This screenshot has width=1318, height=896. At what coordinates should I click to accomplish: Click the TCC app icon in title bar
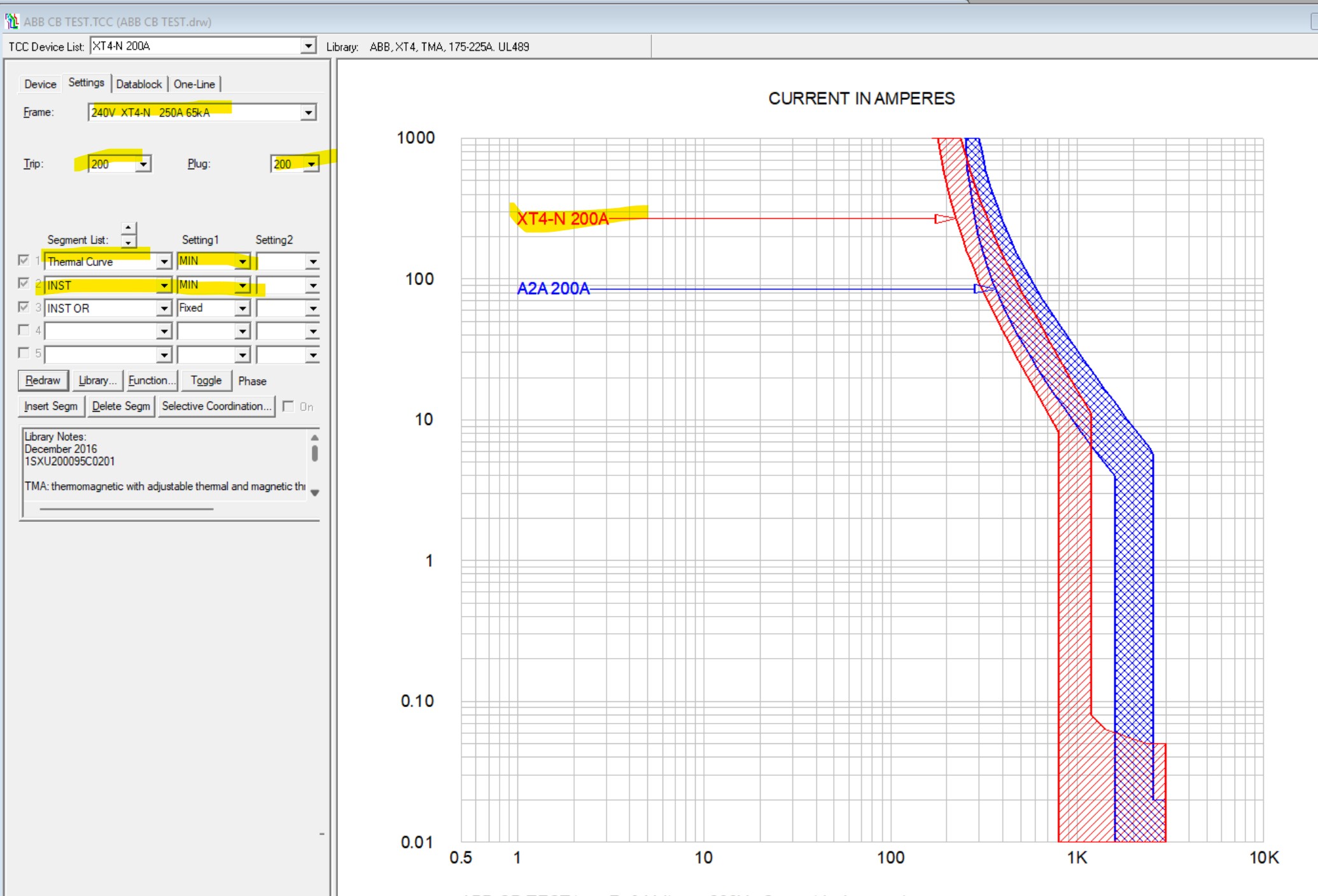tap(11, 22)
